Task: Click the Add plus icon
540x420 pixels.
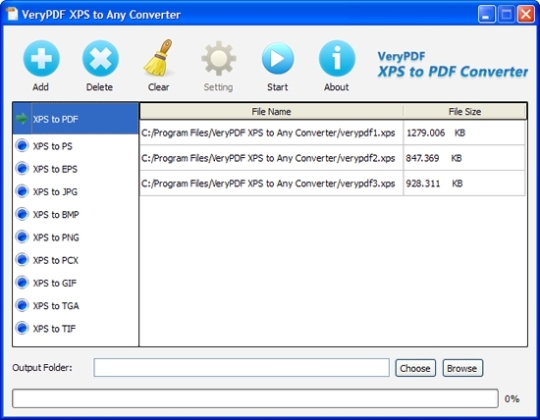Action: (x=41, y=58)
